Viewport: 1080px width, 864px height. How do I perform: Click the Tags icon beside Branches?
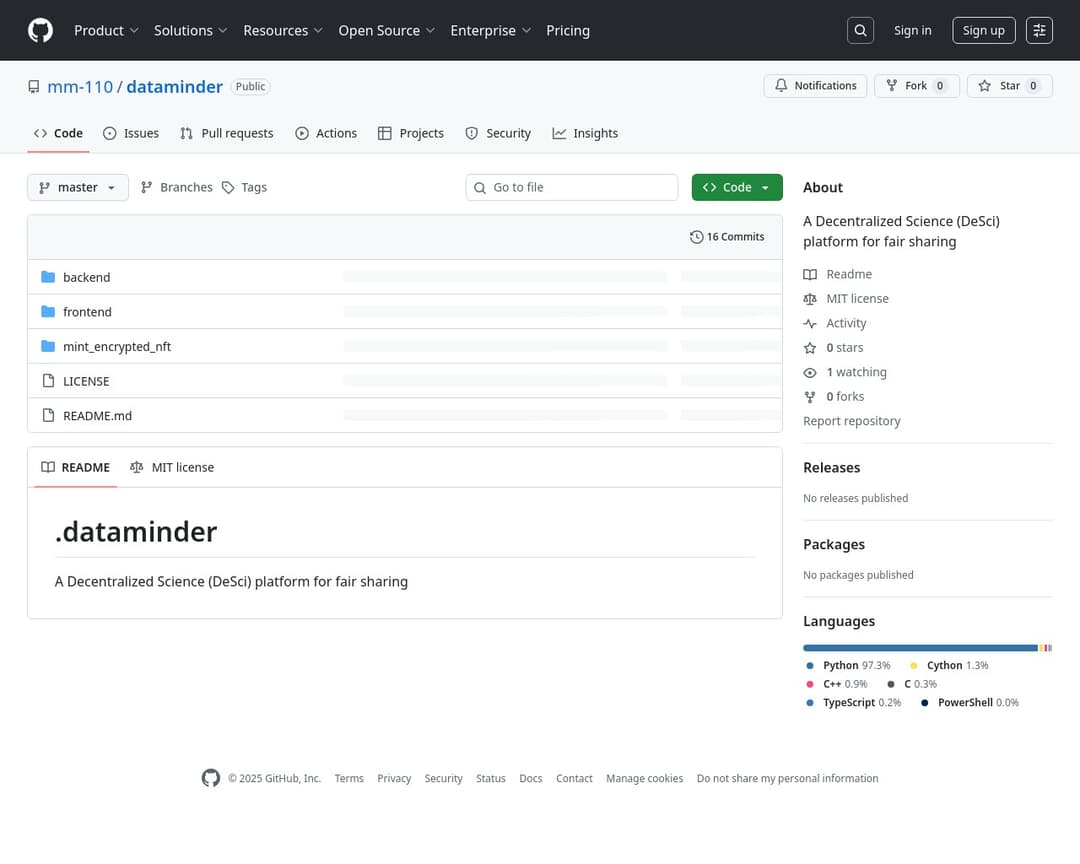coord(228,187)
